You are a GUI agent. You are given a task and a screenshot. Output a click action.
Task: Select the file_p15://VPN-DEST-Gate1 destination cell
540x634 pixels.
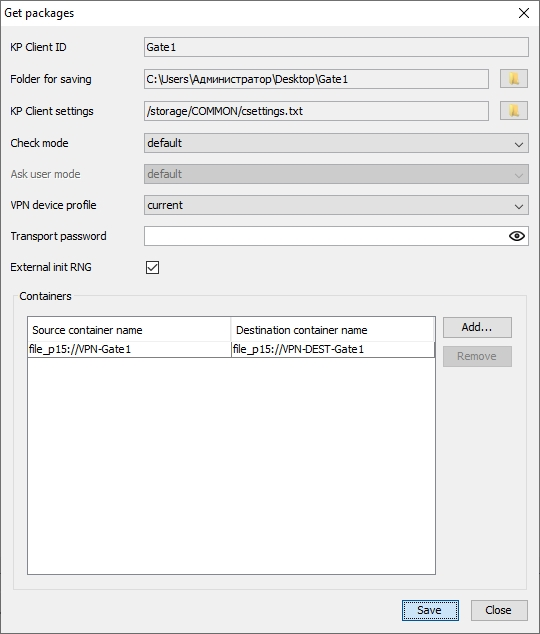(333, 349)
